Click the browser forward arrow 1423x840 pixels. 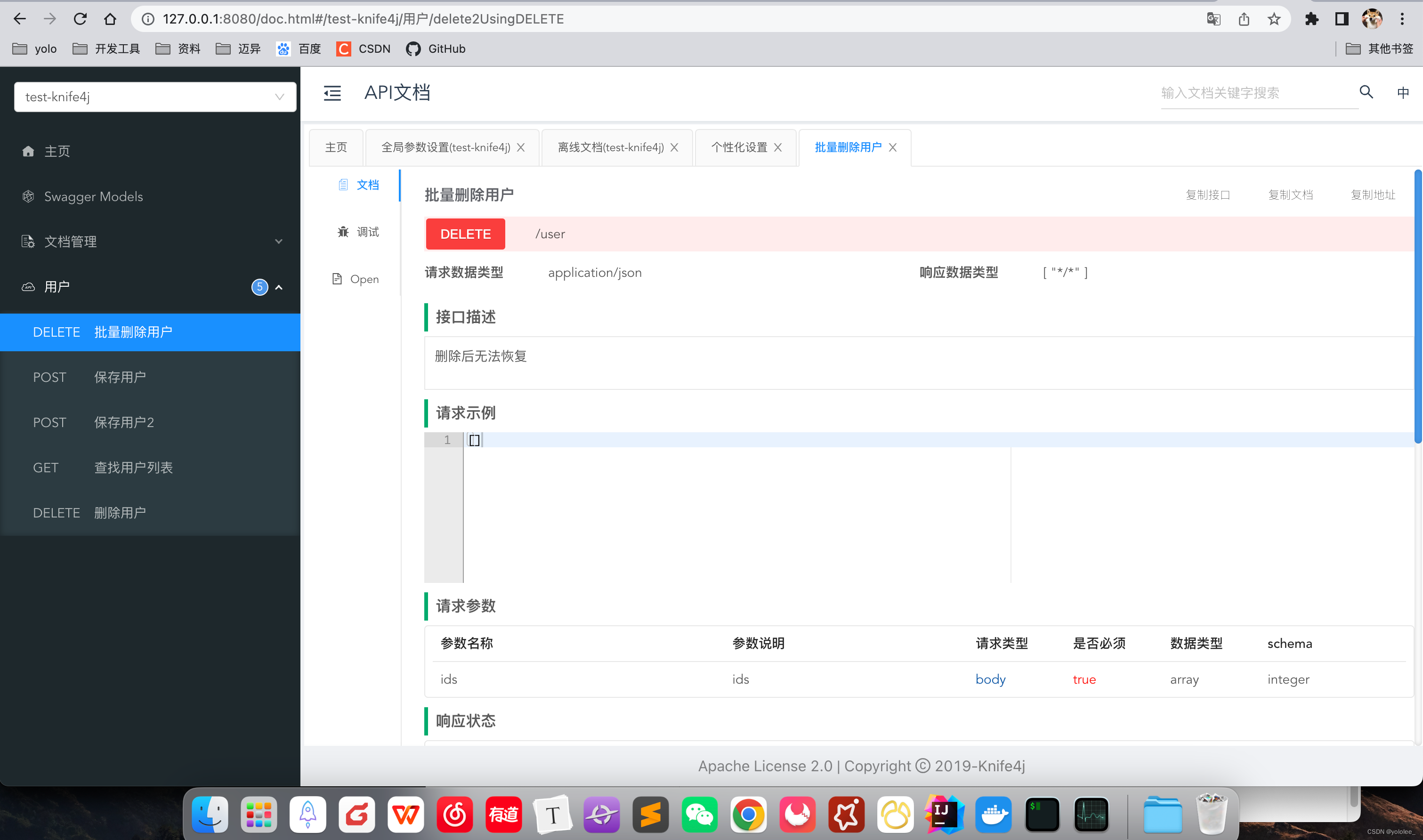pyautogui.click(x=50, y=19)
